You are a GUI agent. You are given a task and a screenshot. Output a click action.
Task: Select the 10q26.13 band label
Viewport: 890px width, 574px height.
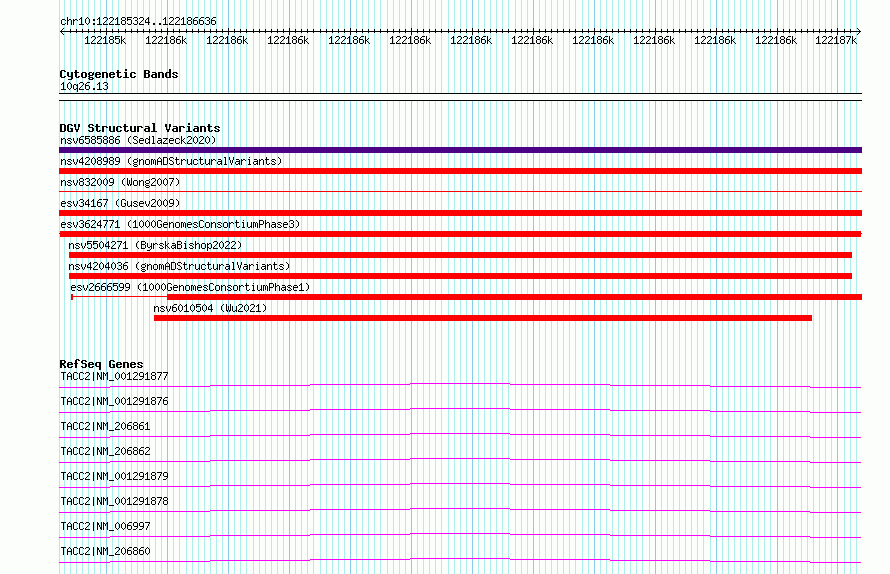point(84,86)
